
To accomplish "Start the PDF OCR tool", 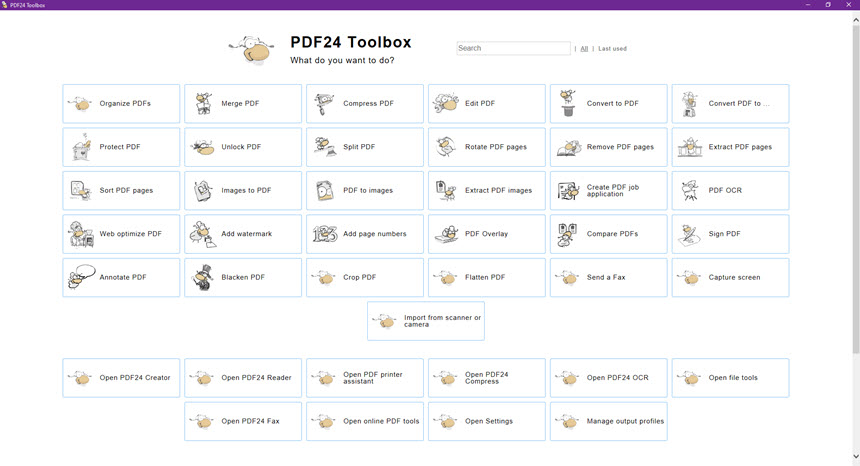I will (730, 190).
